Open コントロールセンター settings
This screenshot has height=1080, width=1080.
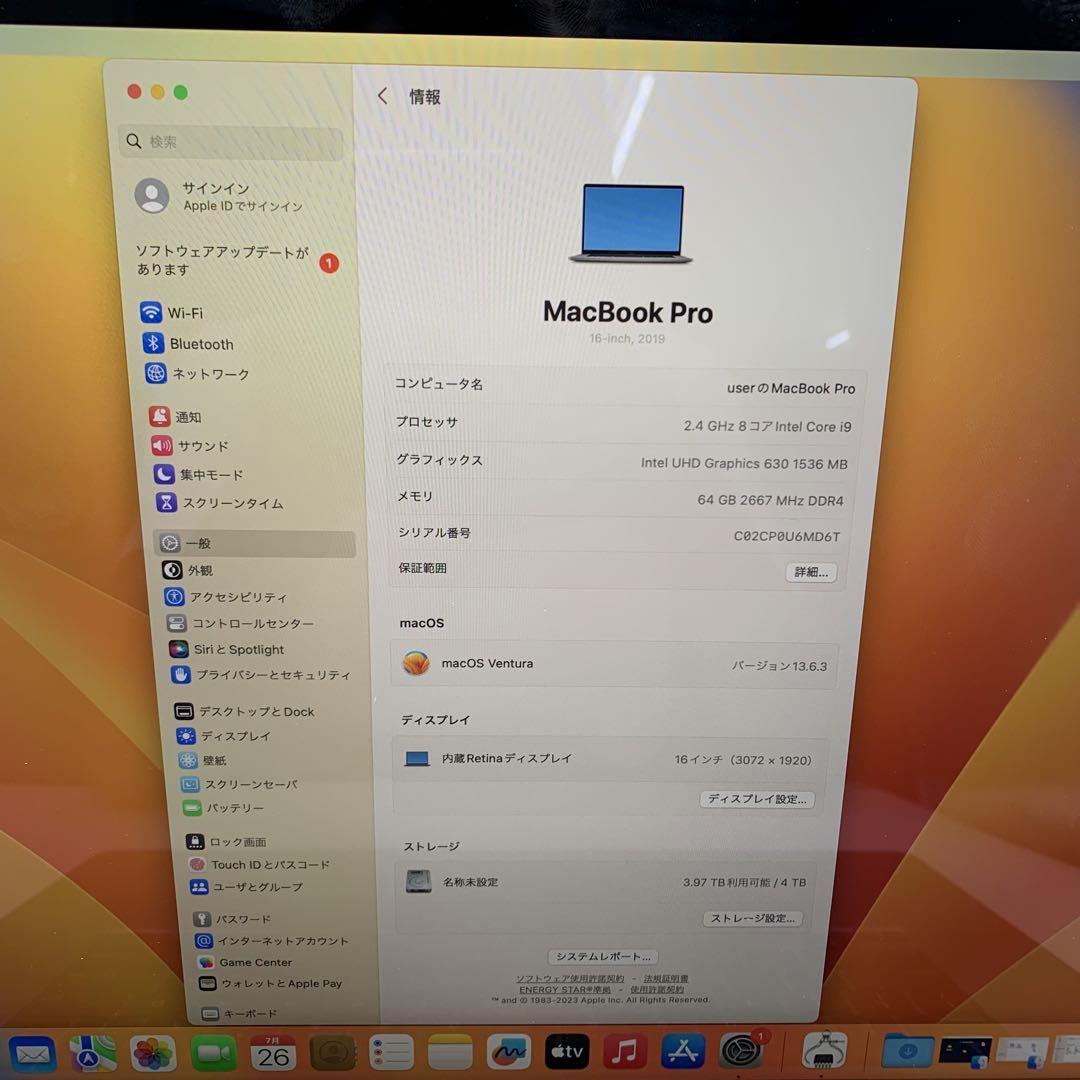pos(240,623)
